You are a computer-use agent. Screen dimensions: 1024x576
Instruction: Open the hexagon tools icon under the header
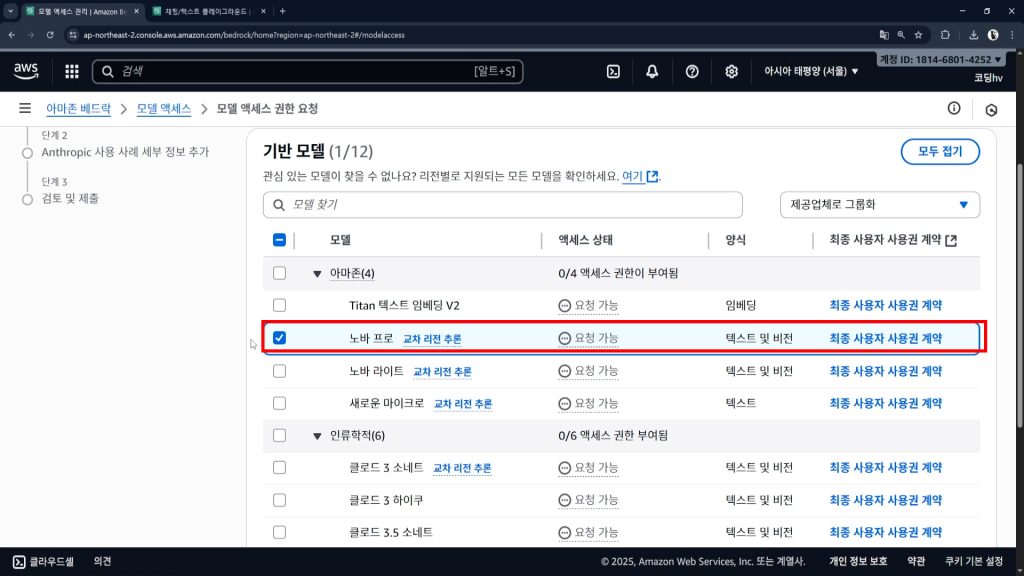(991, 110)
